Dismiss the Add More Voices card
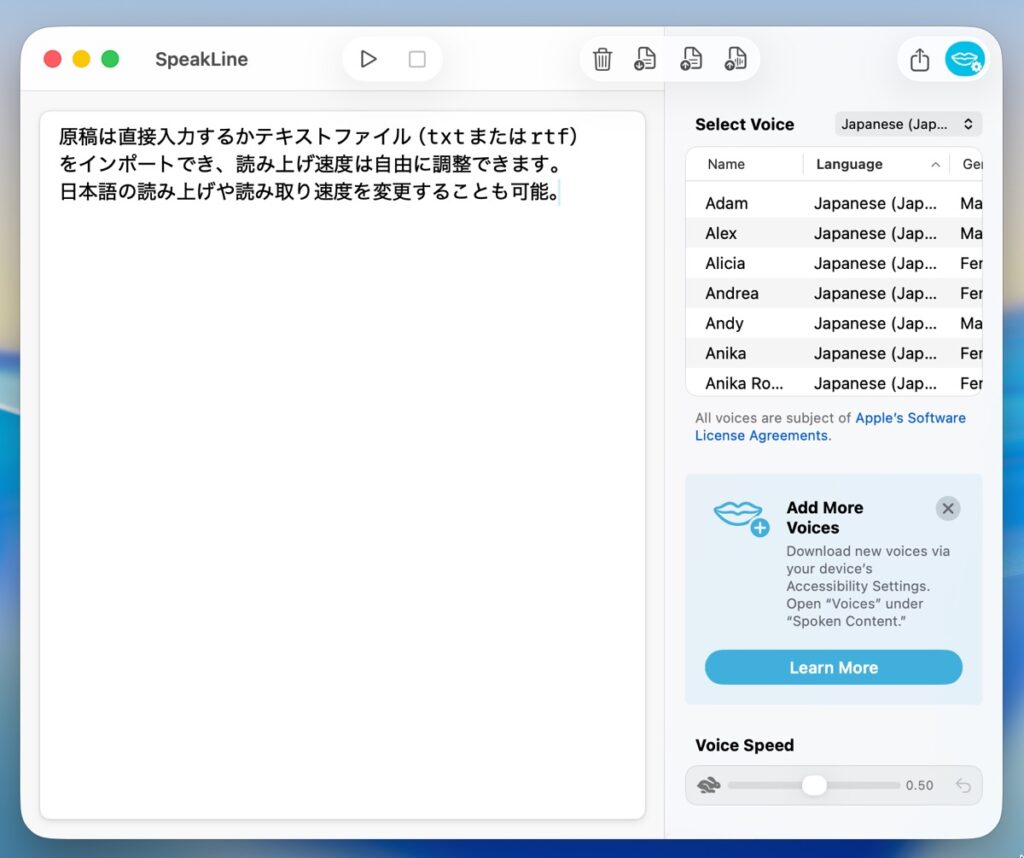This screenshot has height=858, width=1024. (x=947, y=508)
